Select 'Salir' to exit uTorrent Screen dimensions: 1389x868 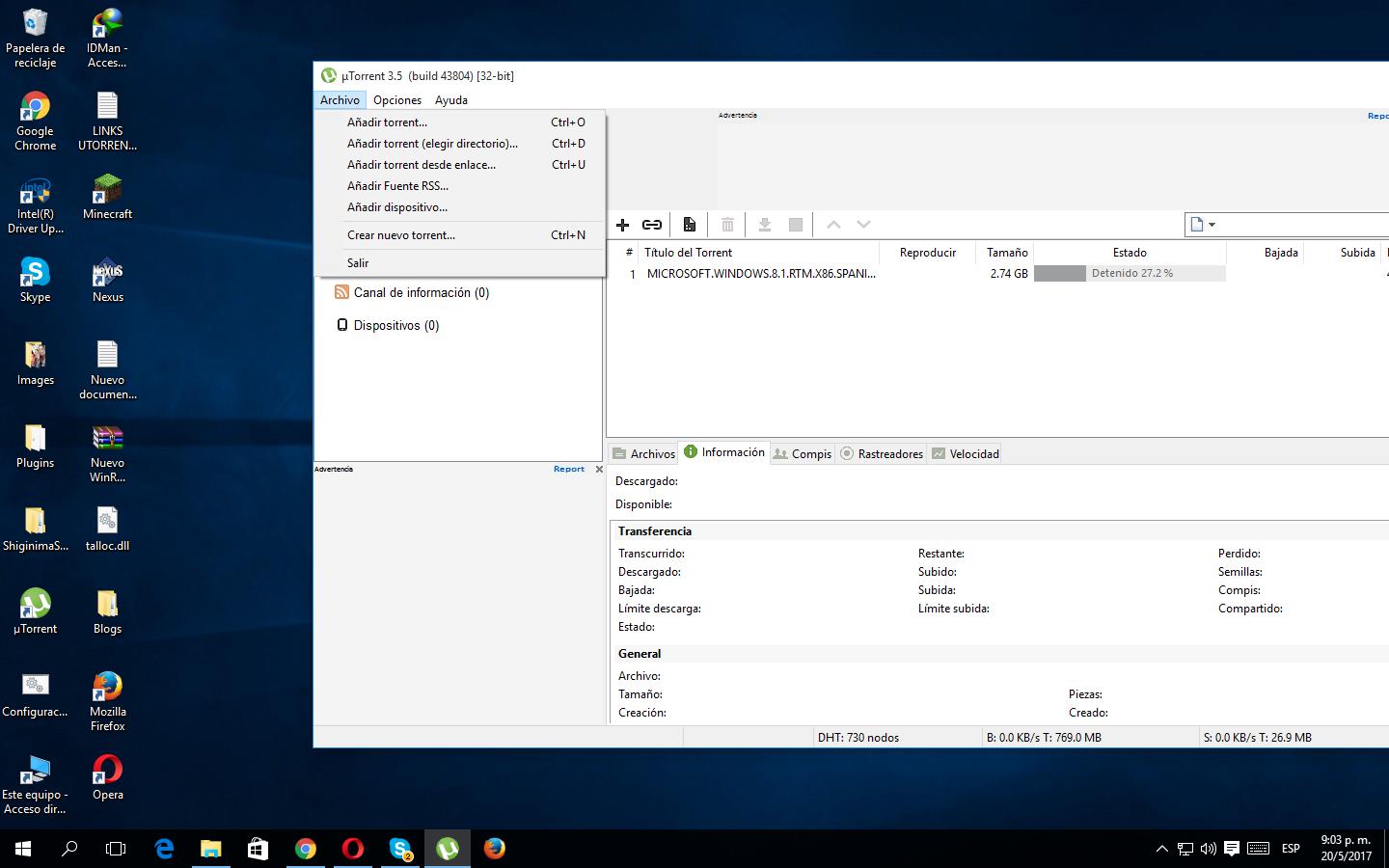click(x=358, y=263)
